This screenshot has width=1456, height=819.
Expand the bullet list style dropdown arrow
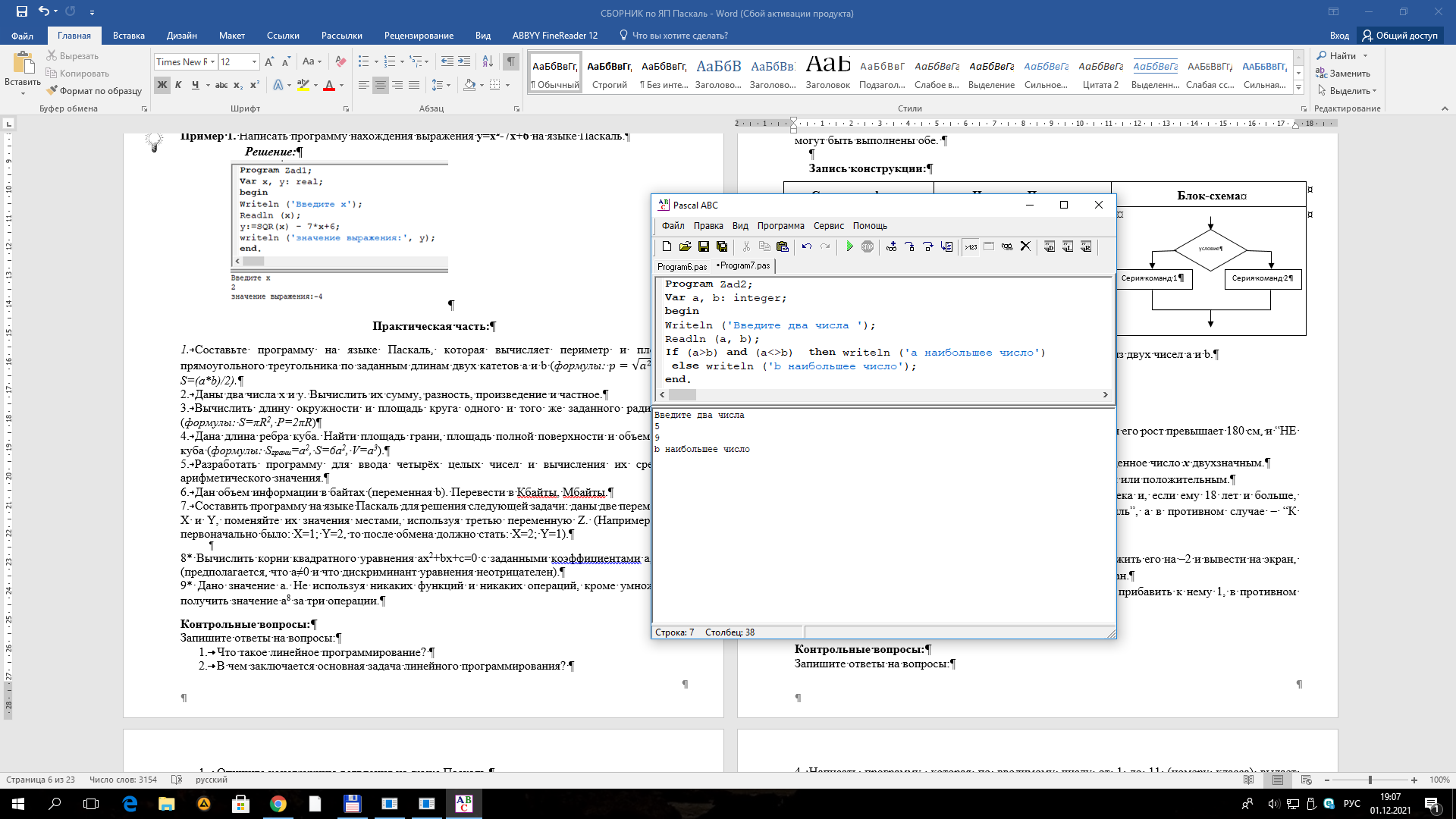pos(375,61)
